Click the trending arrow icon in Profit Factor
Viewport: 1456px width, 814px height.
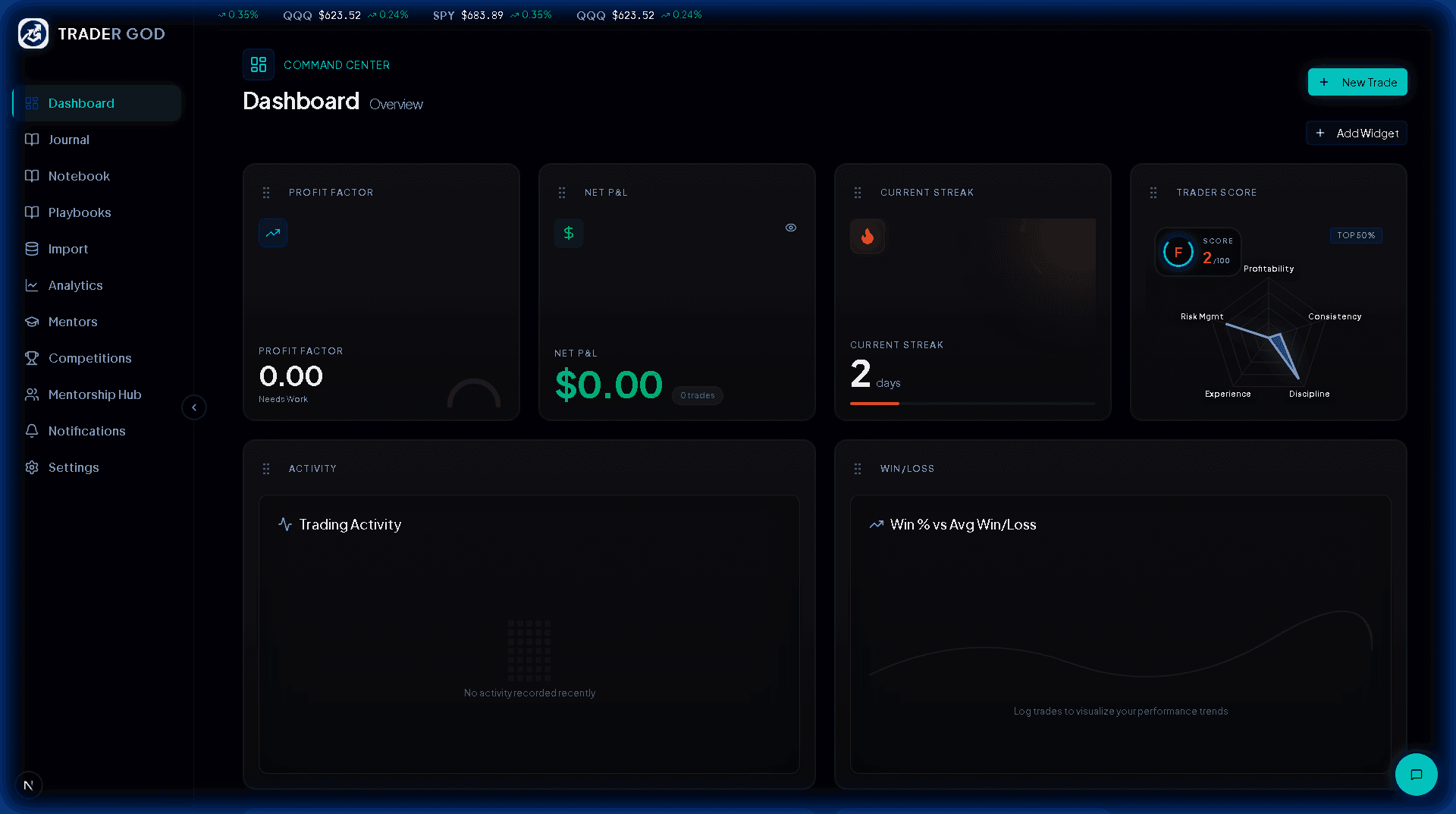[273, 233]
